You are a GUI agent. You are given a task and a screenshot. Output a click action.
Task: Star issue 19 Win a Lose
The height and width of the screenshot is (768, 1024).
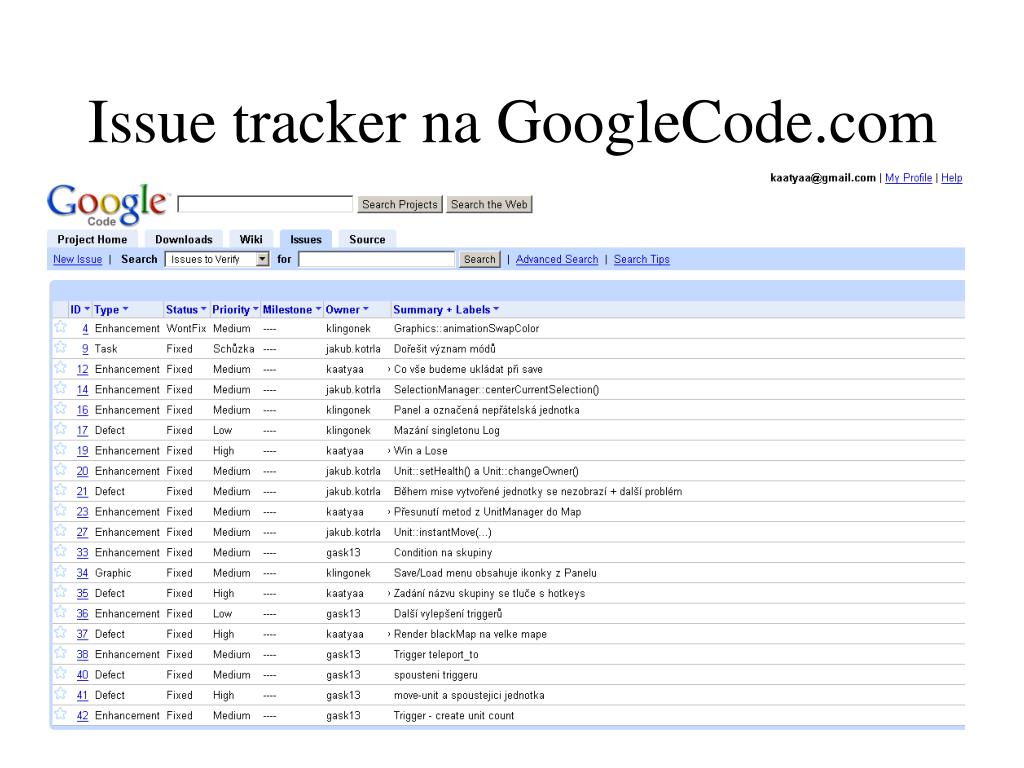pyautogui.click(x=61, y=449)
